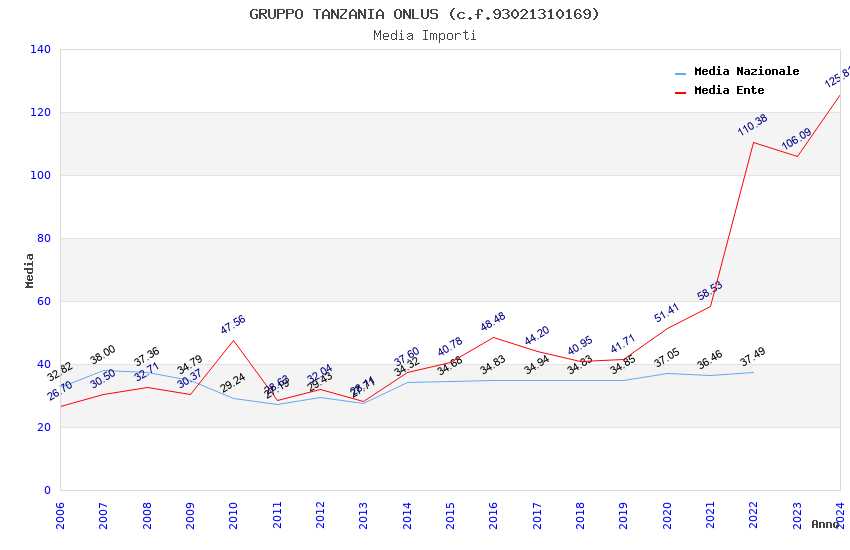Click the 2010 x-axis year label
This screenshot has height=550, width=850.
click(x=234, y=515)
